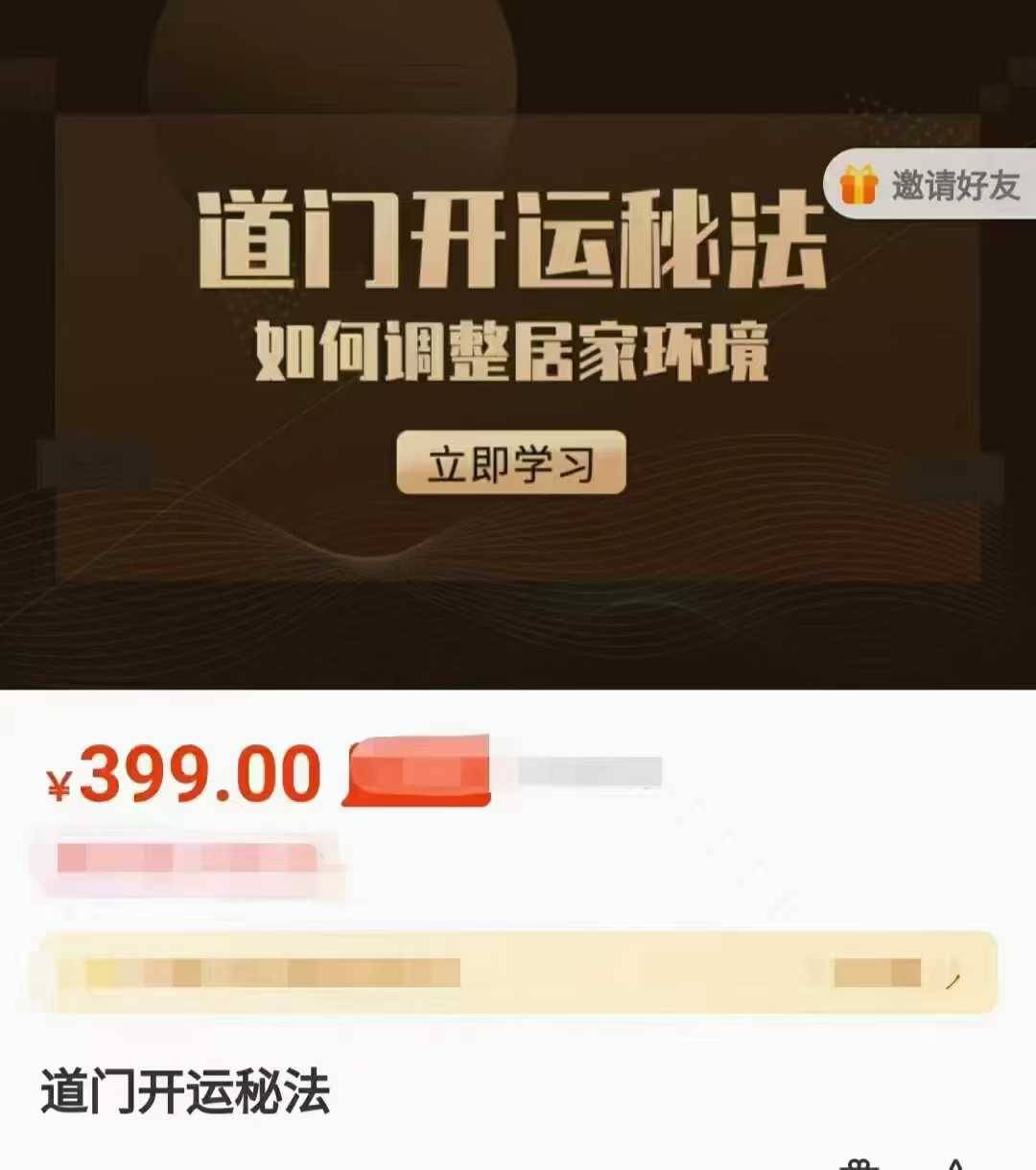The image size is (1036, 1170).
Task: Tap the pink blurred label under the price
Action: coord(187,858)
